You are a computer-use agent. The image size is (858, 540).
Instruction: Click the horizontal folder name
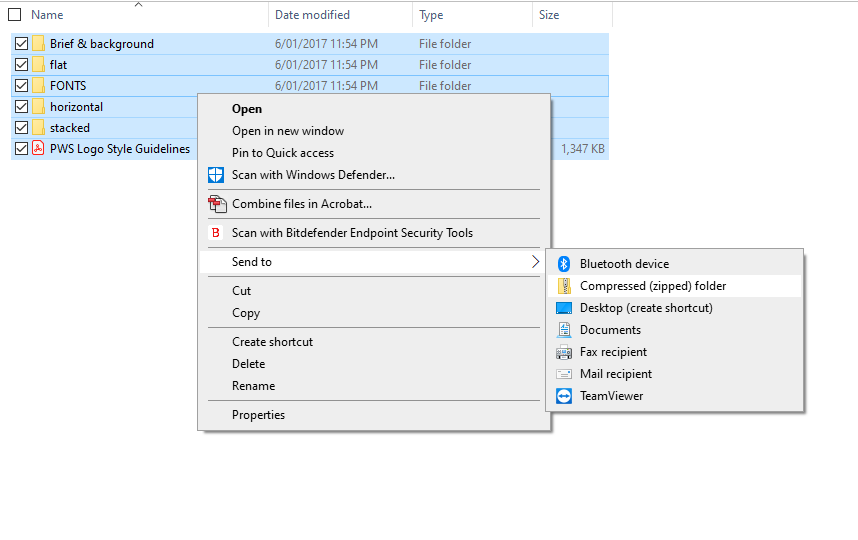(76, 107)
